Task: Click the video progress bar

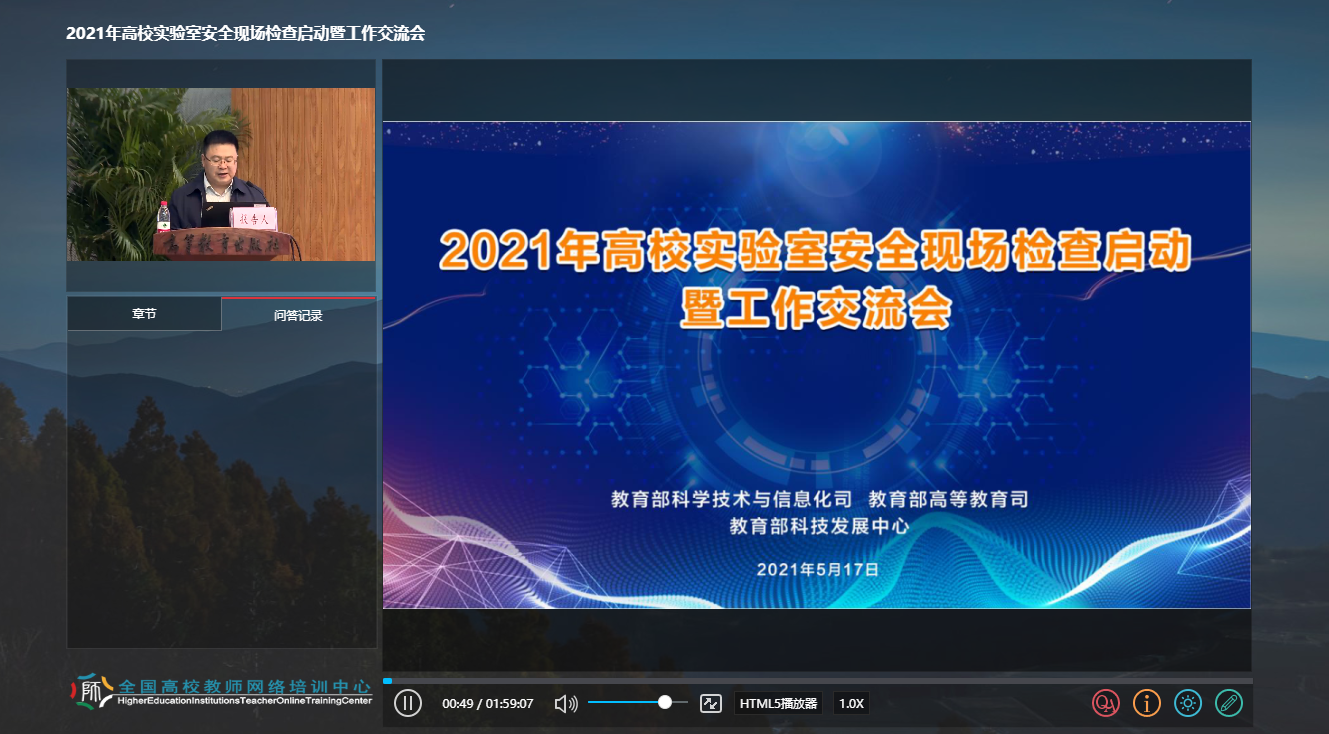Action: tap(816, 681)
